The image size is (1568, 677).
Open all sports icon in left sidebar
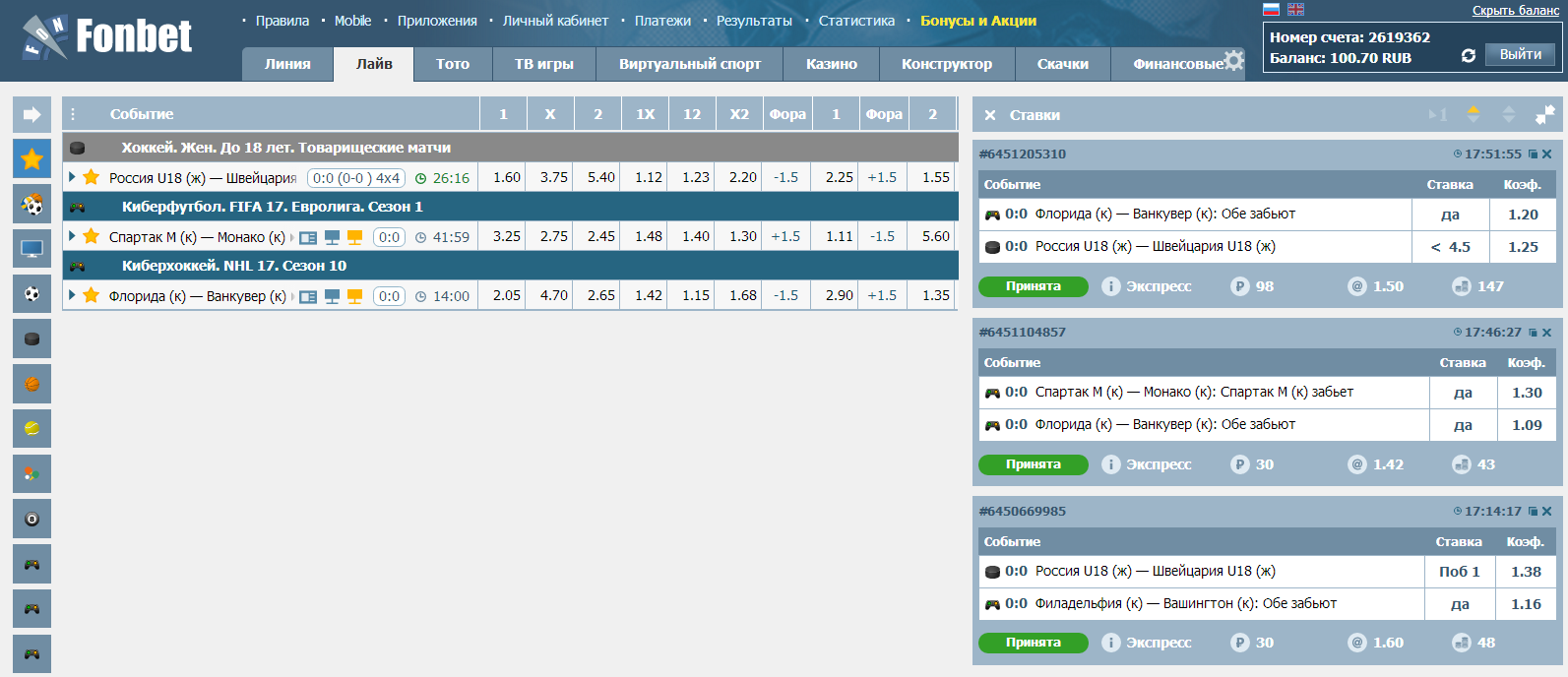31,205
